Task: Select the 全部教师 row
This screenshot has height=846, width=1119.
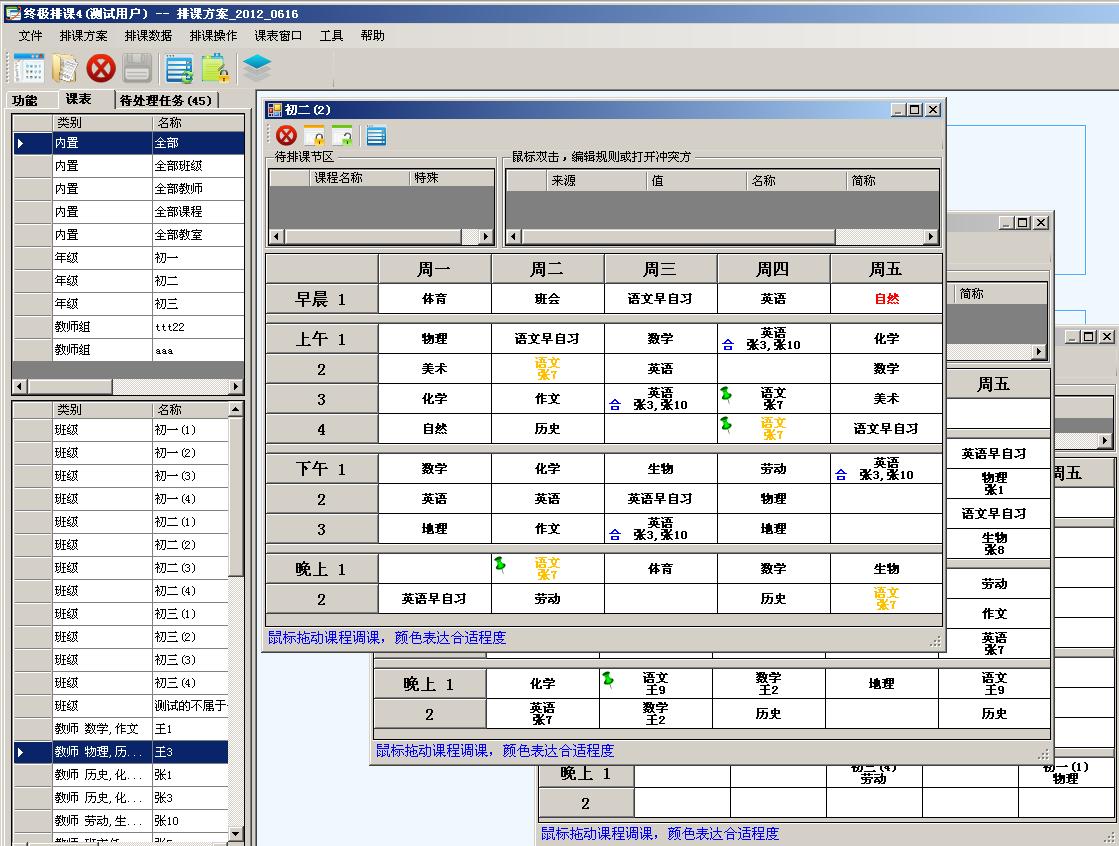Action: tap(128, 188)
